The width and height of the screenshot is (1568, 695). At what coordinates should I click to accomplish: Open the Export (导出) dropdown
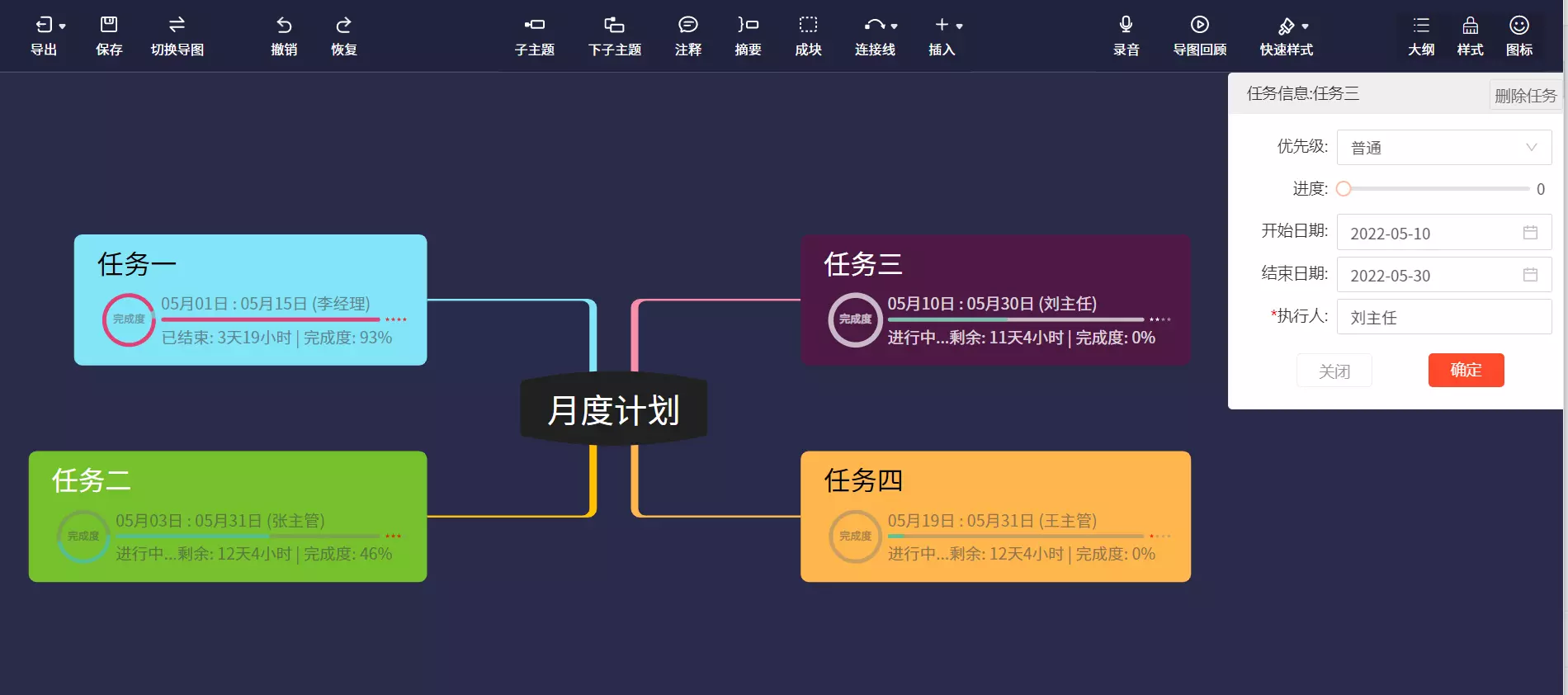50,26
